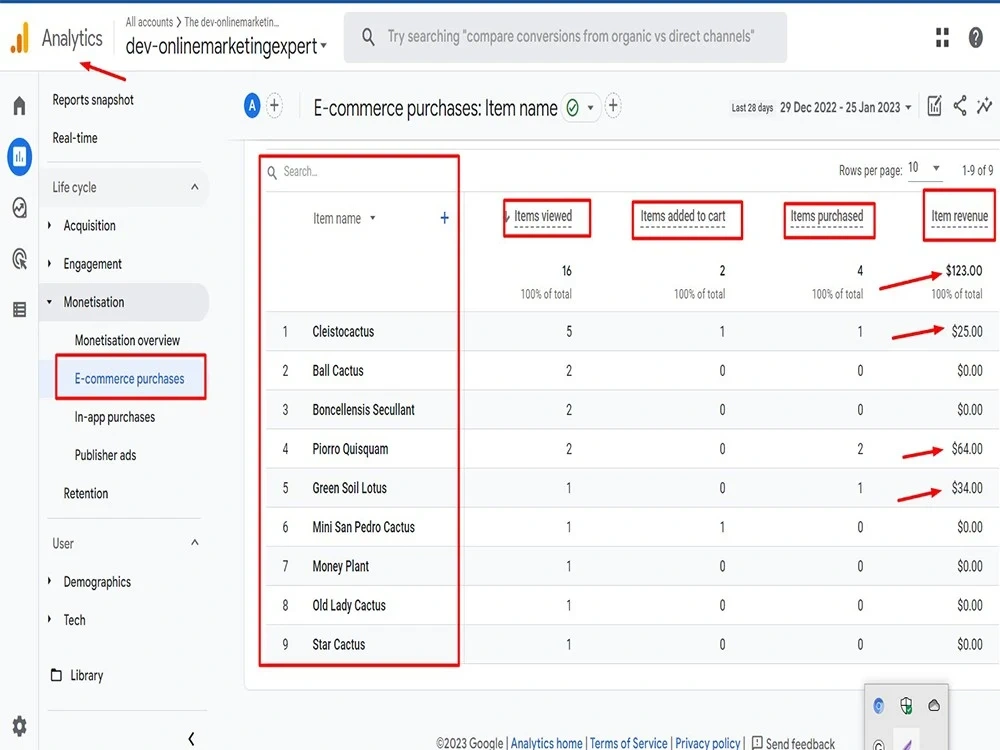
Task: Sort by Items viewed column
Action: (543, 216)
